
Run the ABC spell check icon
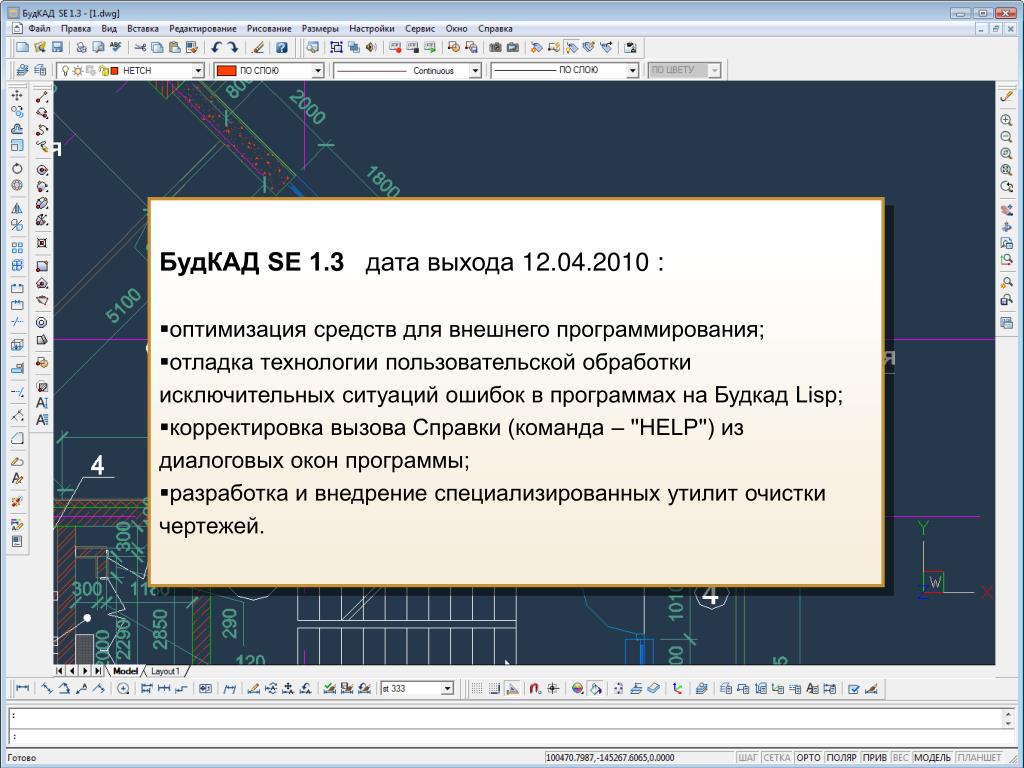point(116,47)
